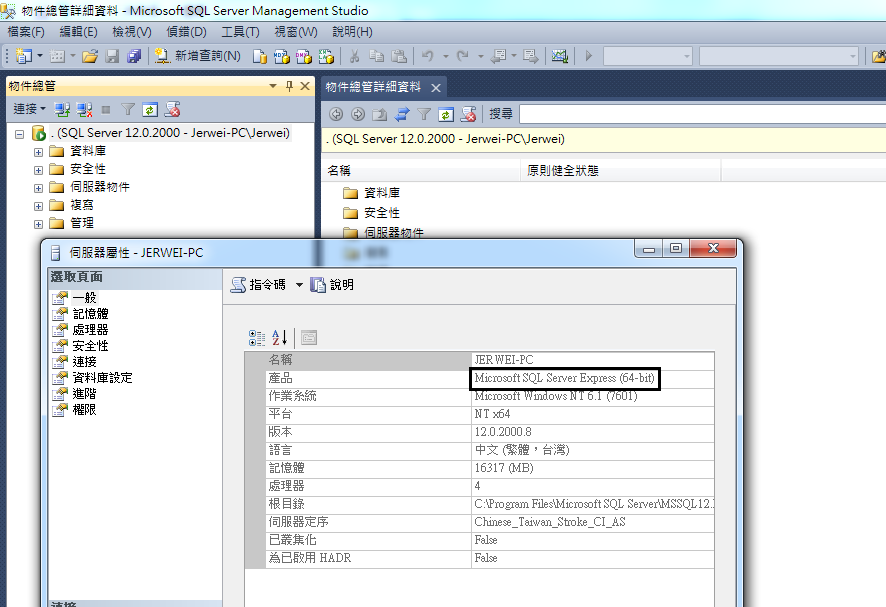Screen dimensions: 886x607
Task: Click Forward arrow in details pane toolbar
Action: [x=358, y=114]
